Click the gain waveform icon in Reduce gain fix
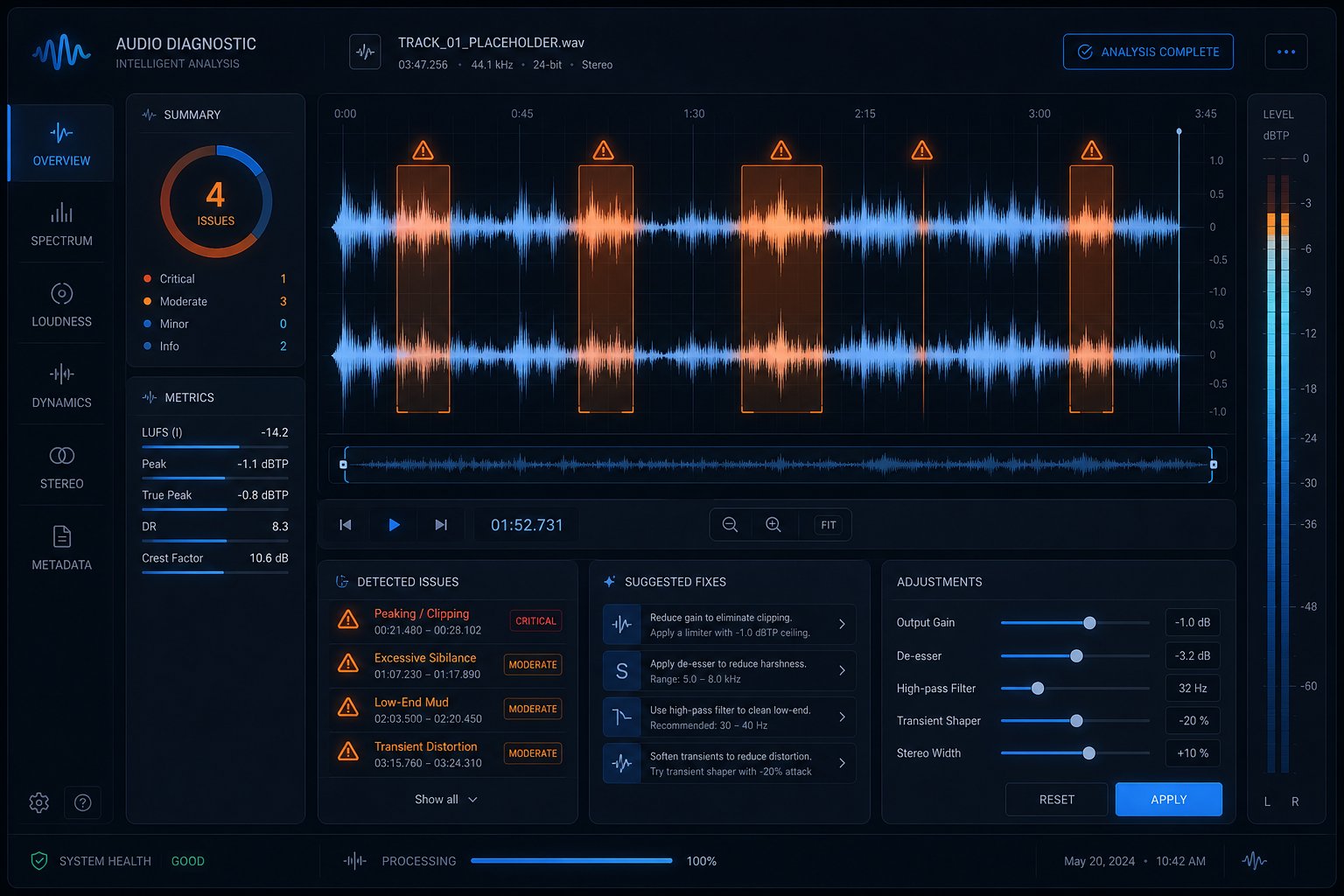This screenshot has height=896, width=1344. pyautogui.click(x=622, y=625)
